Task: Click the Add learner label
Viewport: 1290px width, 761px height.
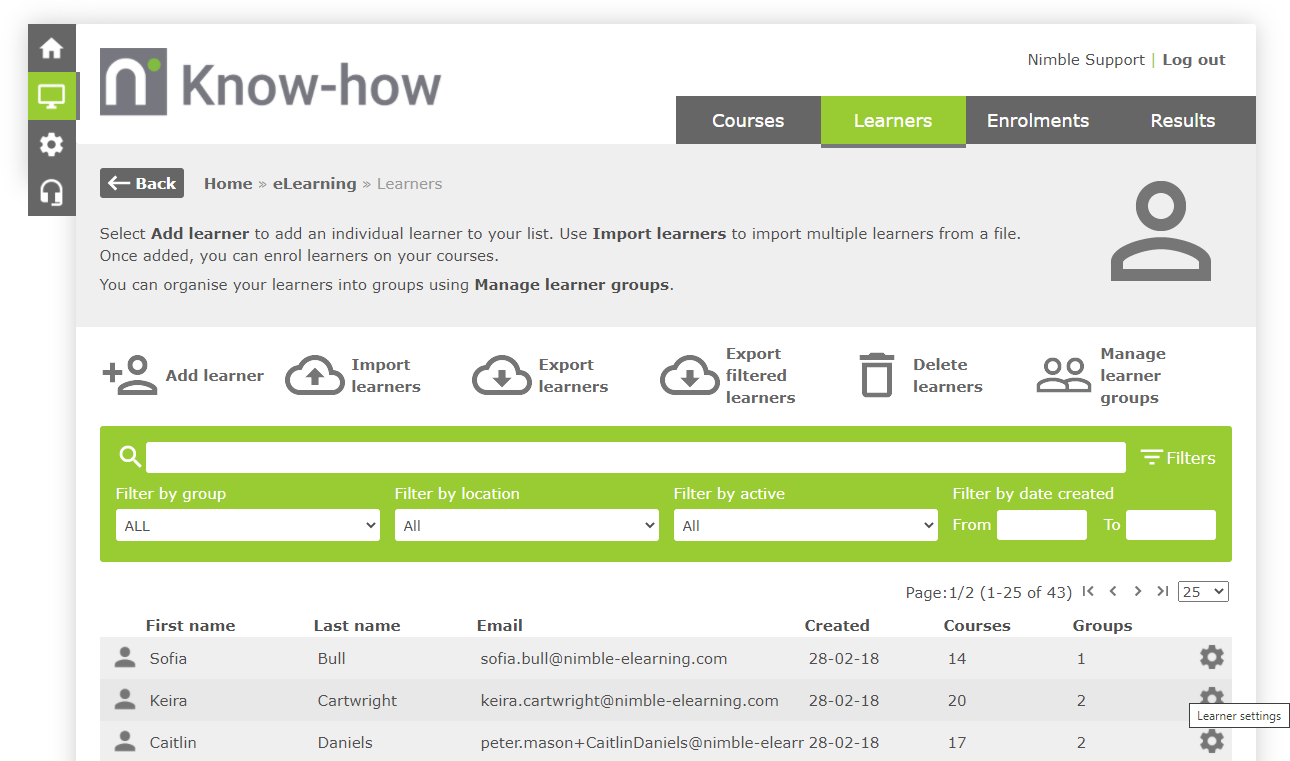Action: click(x=215, y=376)
